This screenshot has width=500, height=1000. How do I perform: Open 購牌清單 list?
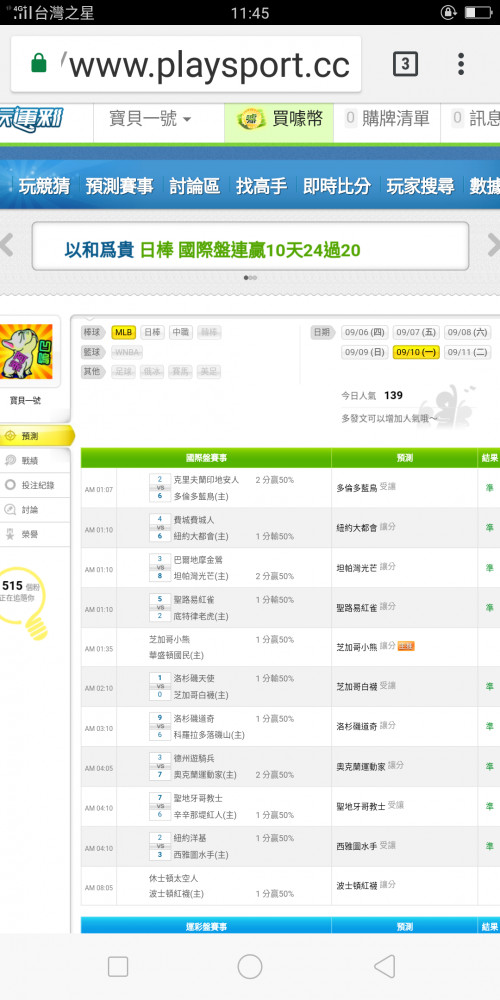(387, 119)
